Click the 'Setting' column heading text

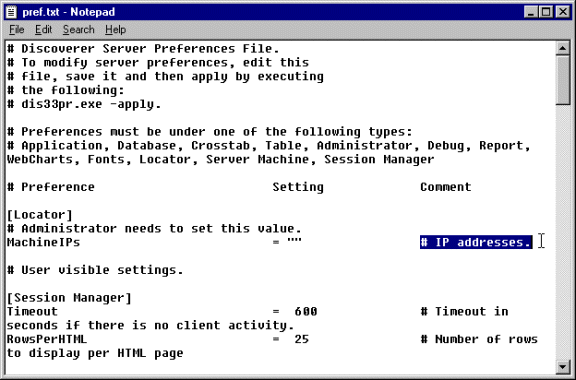pos(298,187)
